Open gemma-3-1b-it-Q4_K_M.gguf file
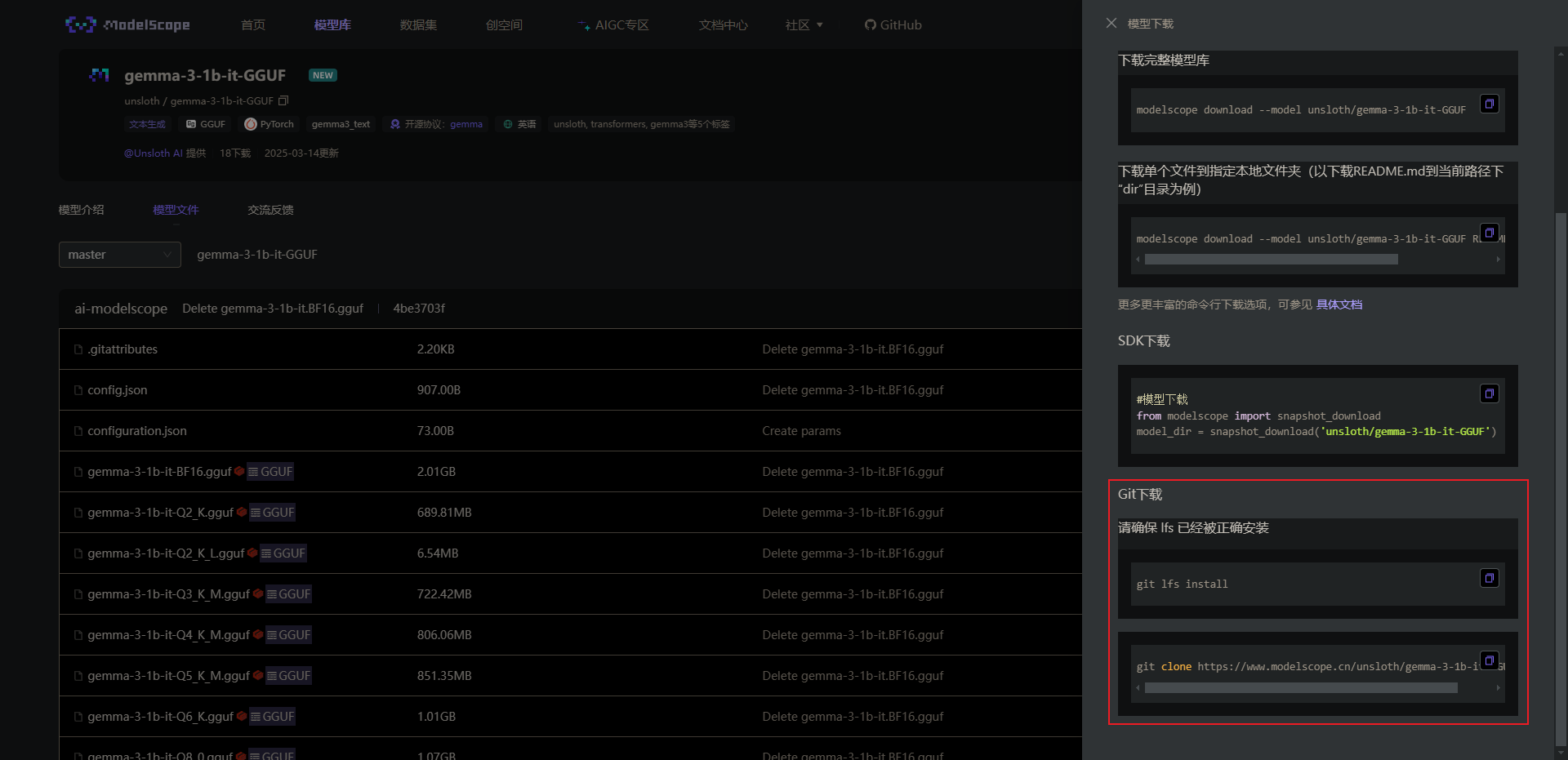Screen dimensions: 1568x760 (169, 635)
